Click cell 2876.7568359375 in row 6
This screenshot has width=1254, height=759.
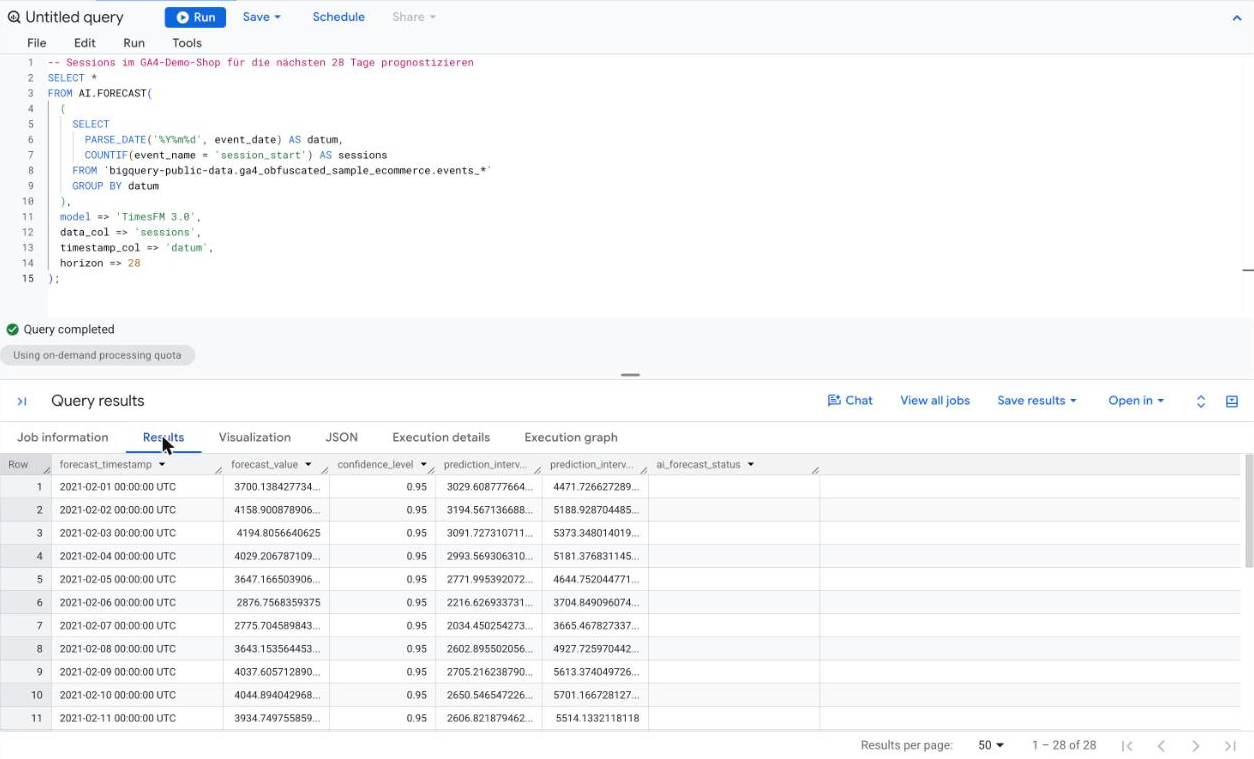276,602
